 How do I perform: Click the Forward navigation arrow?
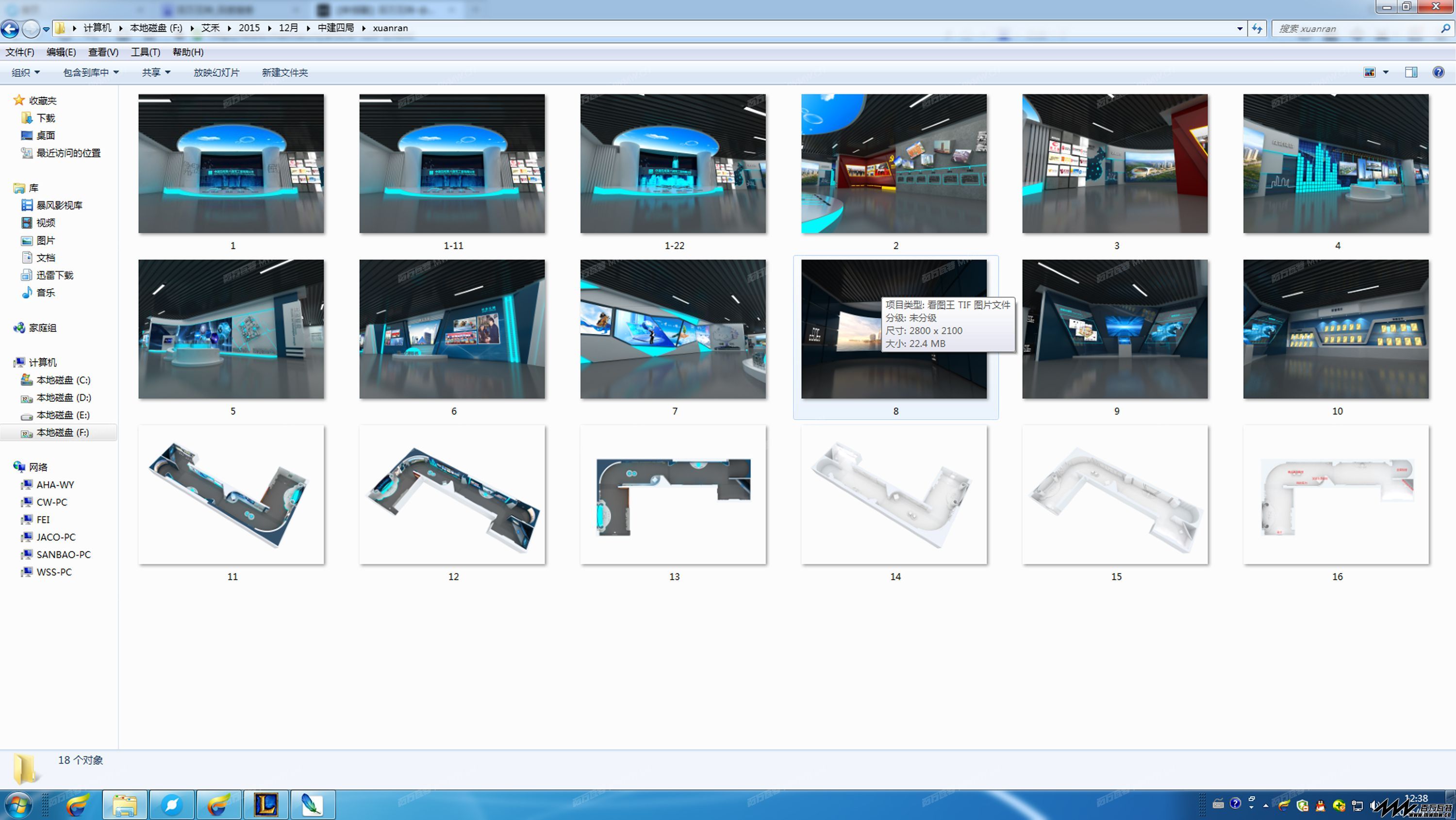click(31, 28)
